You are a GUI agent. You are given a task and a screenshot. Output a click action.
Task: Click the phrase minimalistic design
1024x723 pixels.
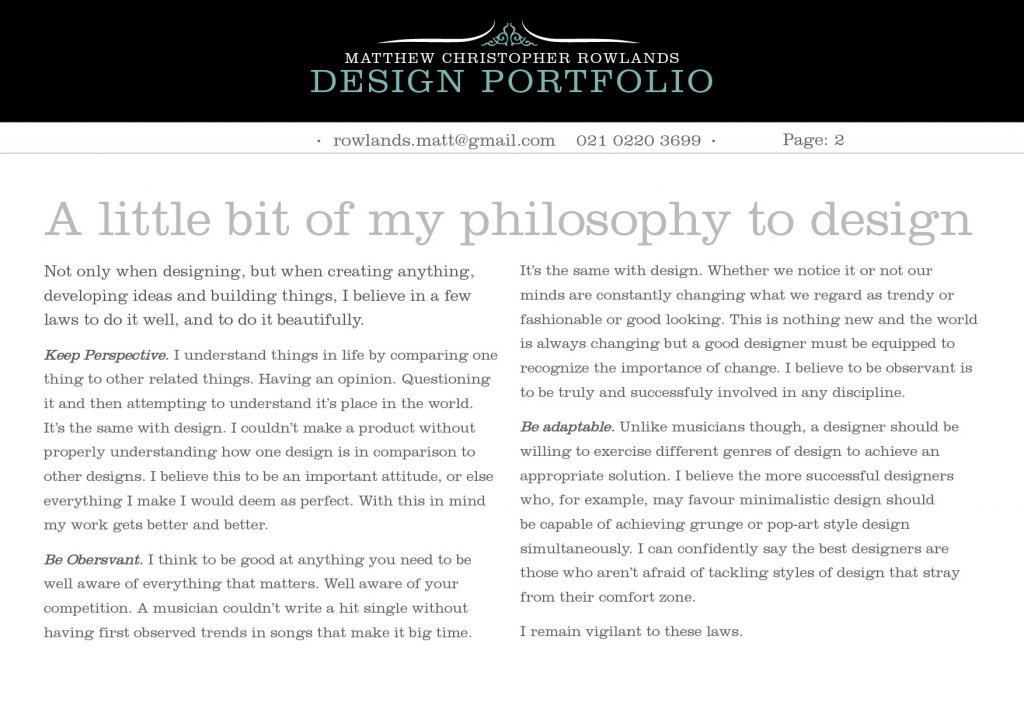click(829, 500)
